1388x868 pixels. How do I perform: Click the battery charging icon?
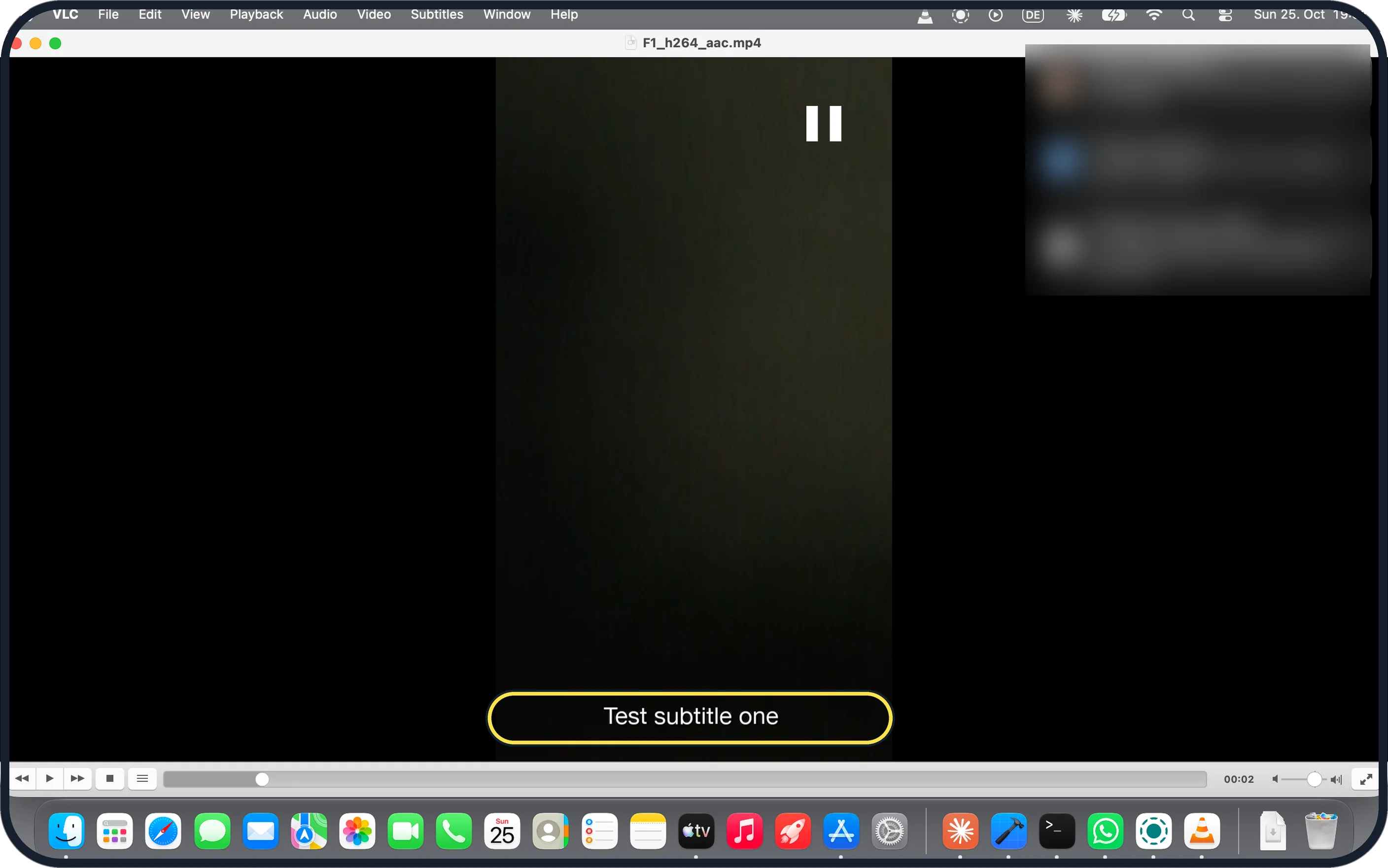(x=1113, y=15)
